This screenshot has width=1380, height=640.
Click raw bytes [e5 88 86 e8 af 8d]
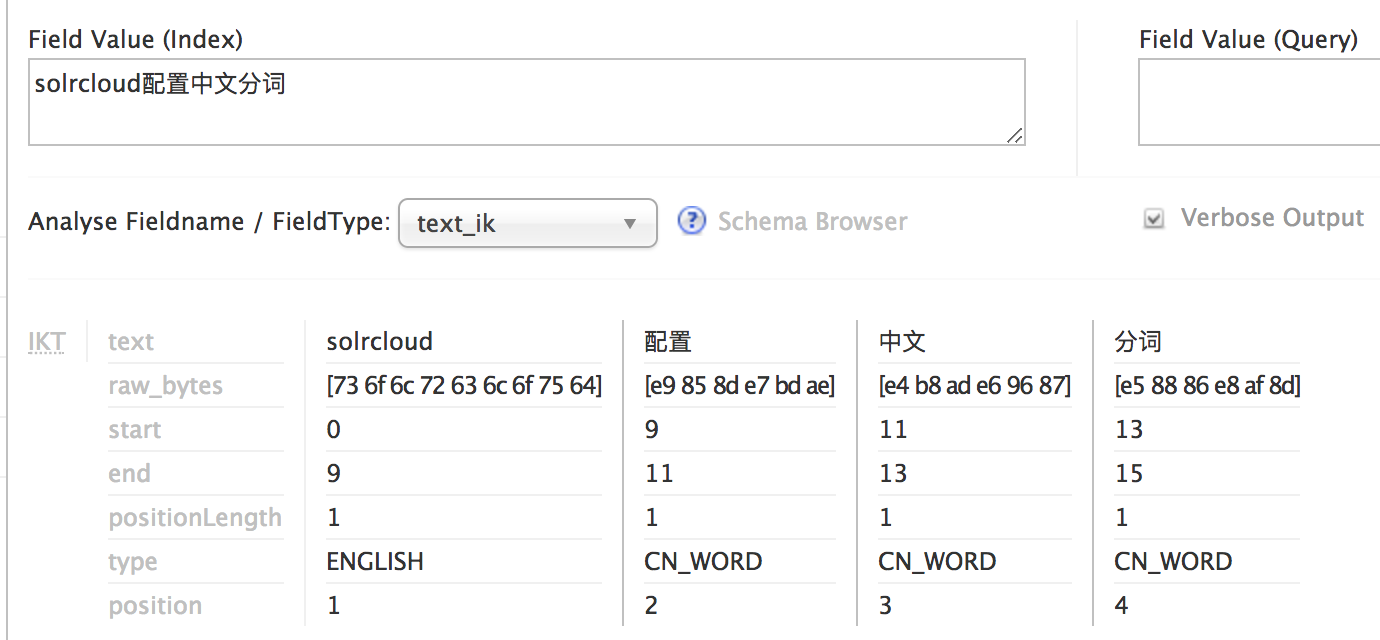[1207, 386]
